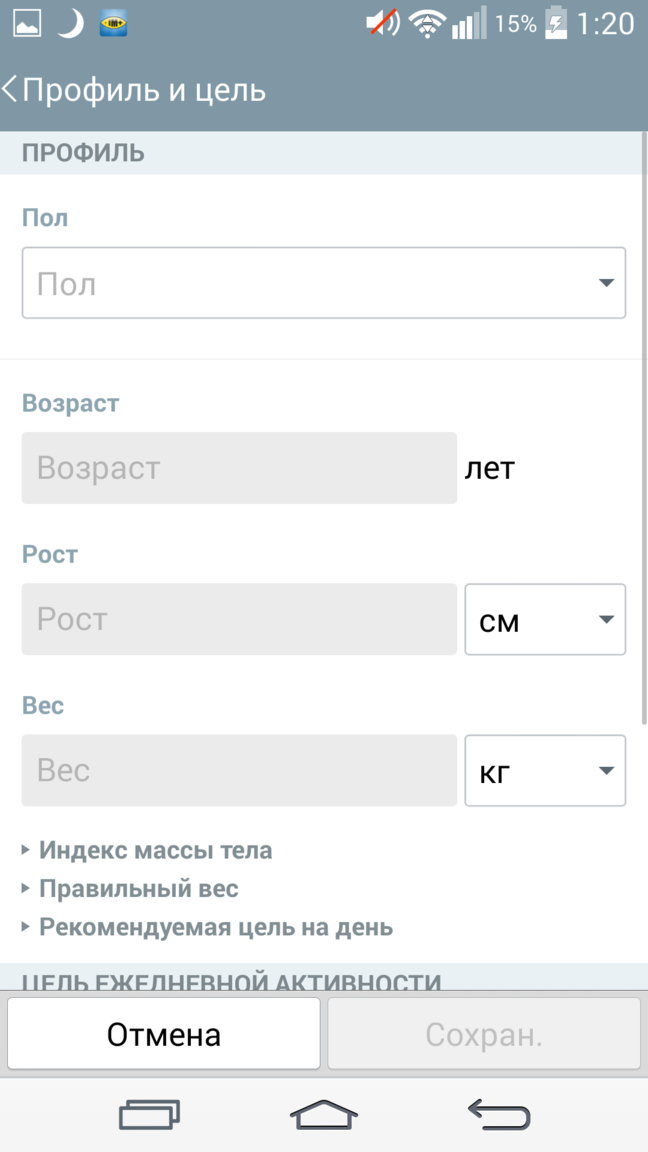Screen dimensions: 648x1152
Task: Tap the muted sound icon
Action: 383,24
